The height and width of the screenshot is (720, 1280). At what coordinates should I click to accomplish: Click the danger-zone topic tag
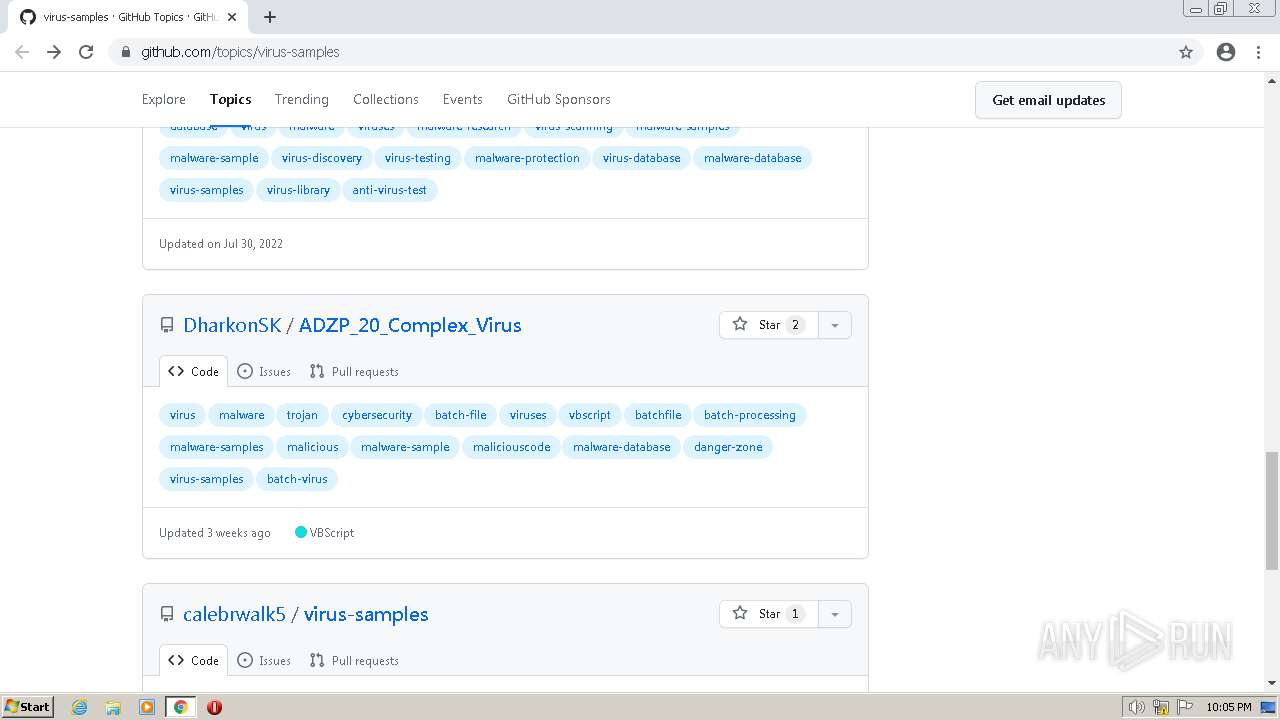[728, 447]
